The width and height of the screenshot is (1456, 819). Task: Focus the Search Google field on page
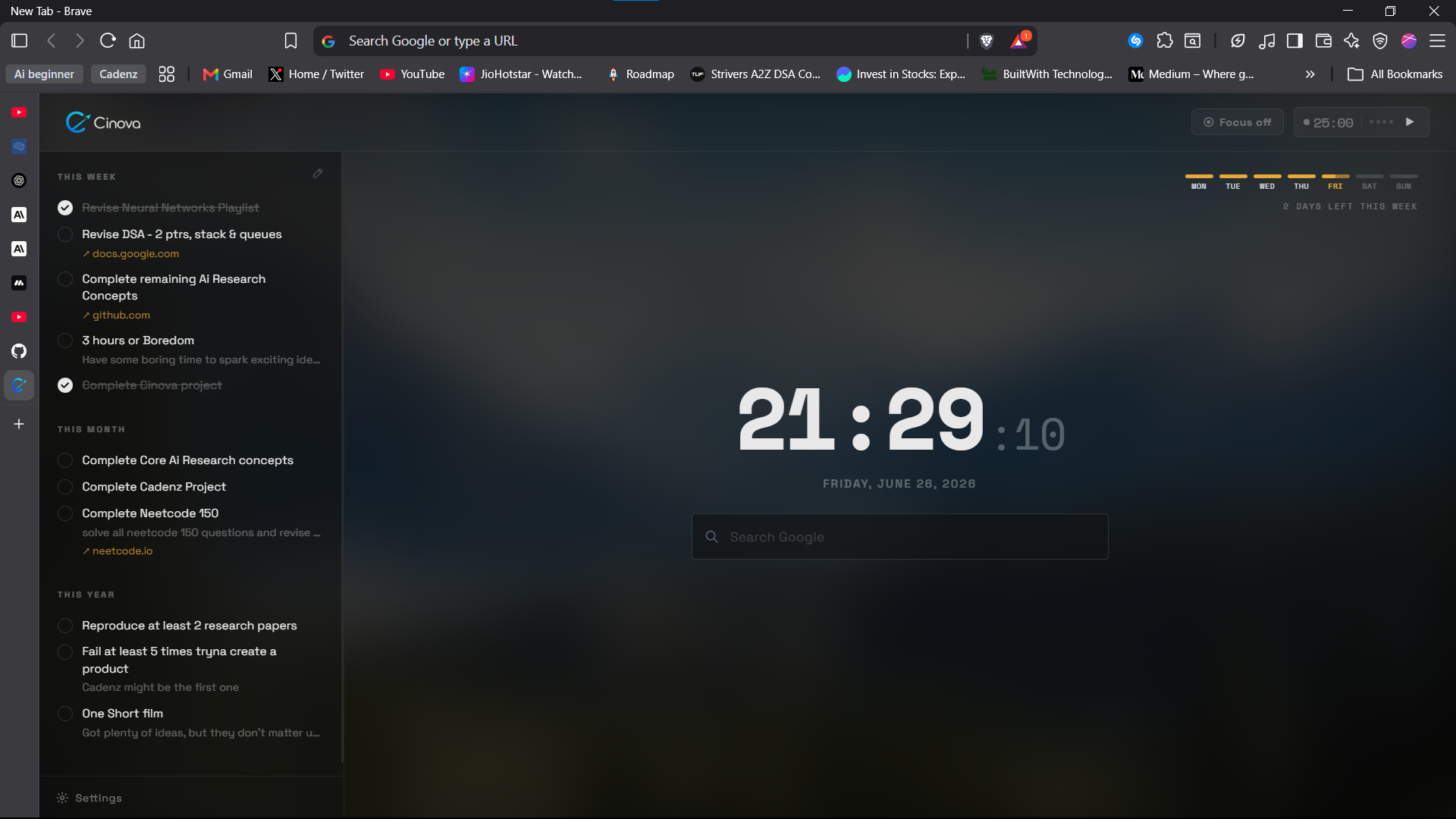point(900,537)
